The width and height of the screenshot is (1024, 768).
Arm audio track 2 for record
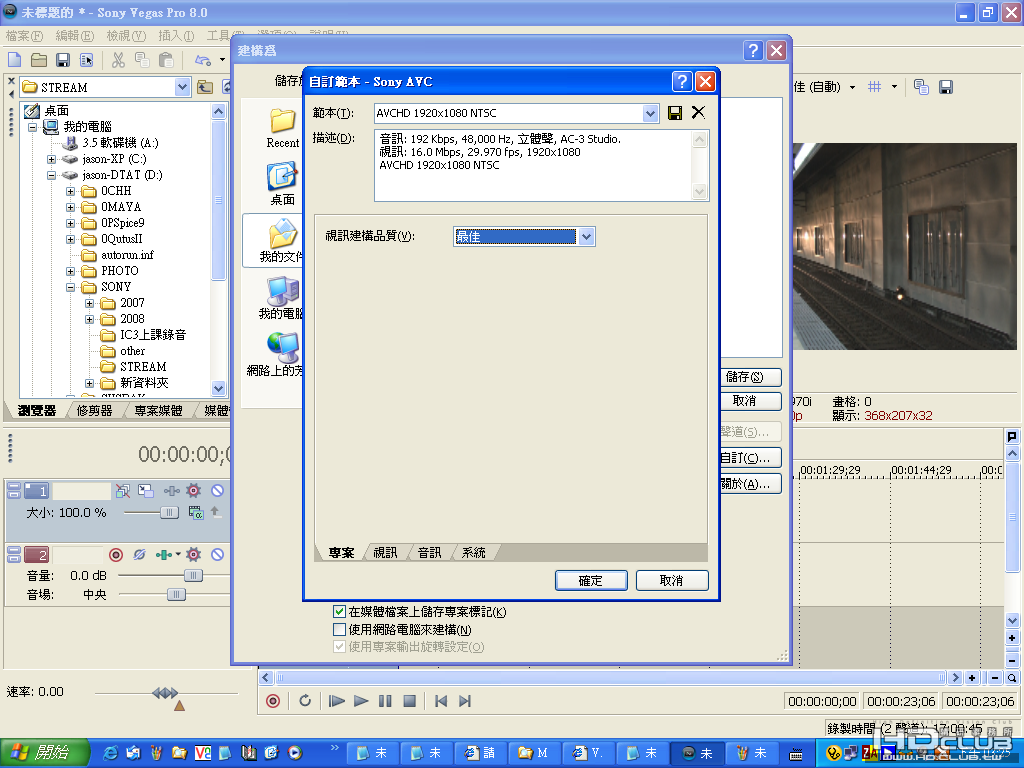tap(116, 555)
